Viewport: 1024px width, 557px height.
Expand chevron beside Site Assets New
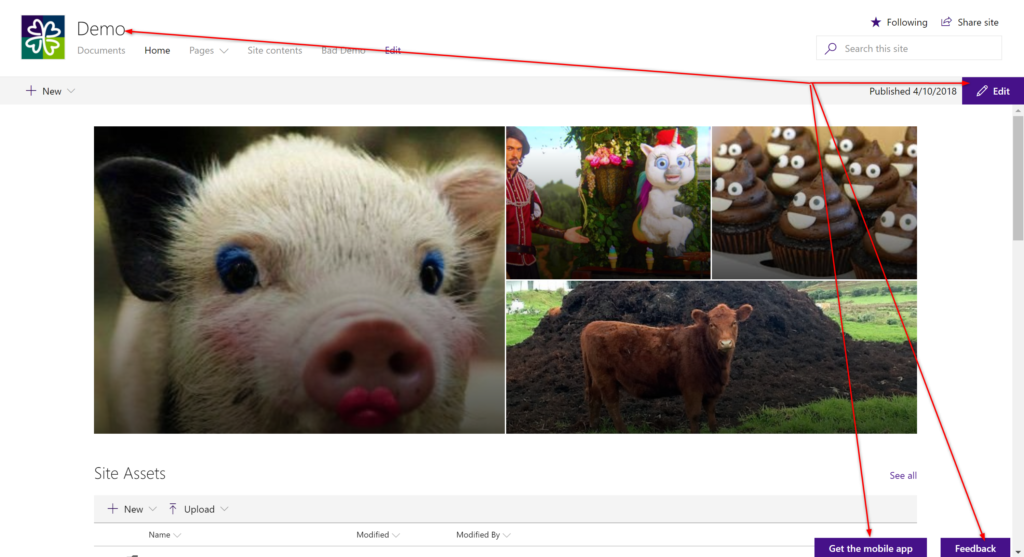pos(152,509)
